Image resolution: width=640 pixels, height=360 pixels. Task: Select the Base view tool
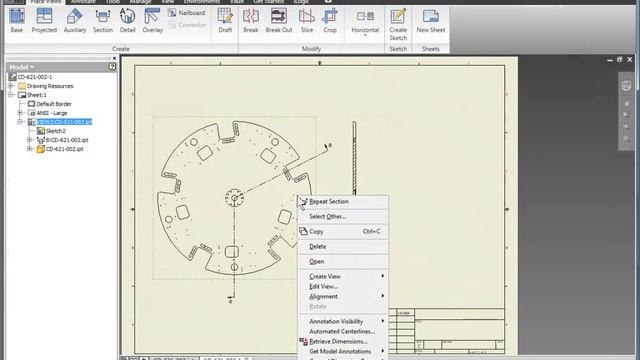[17, 20]
